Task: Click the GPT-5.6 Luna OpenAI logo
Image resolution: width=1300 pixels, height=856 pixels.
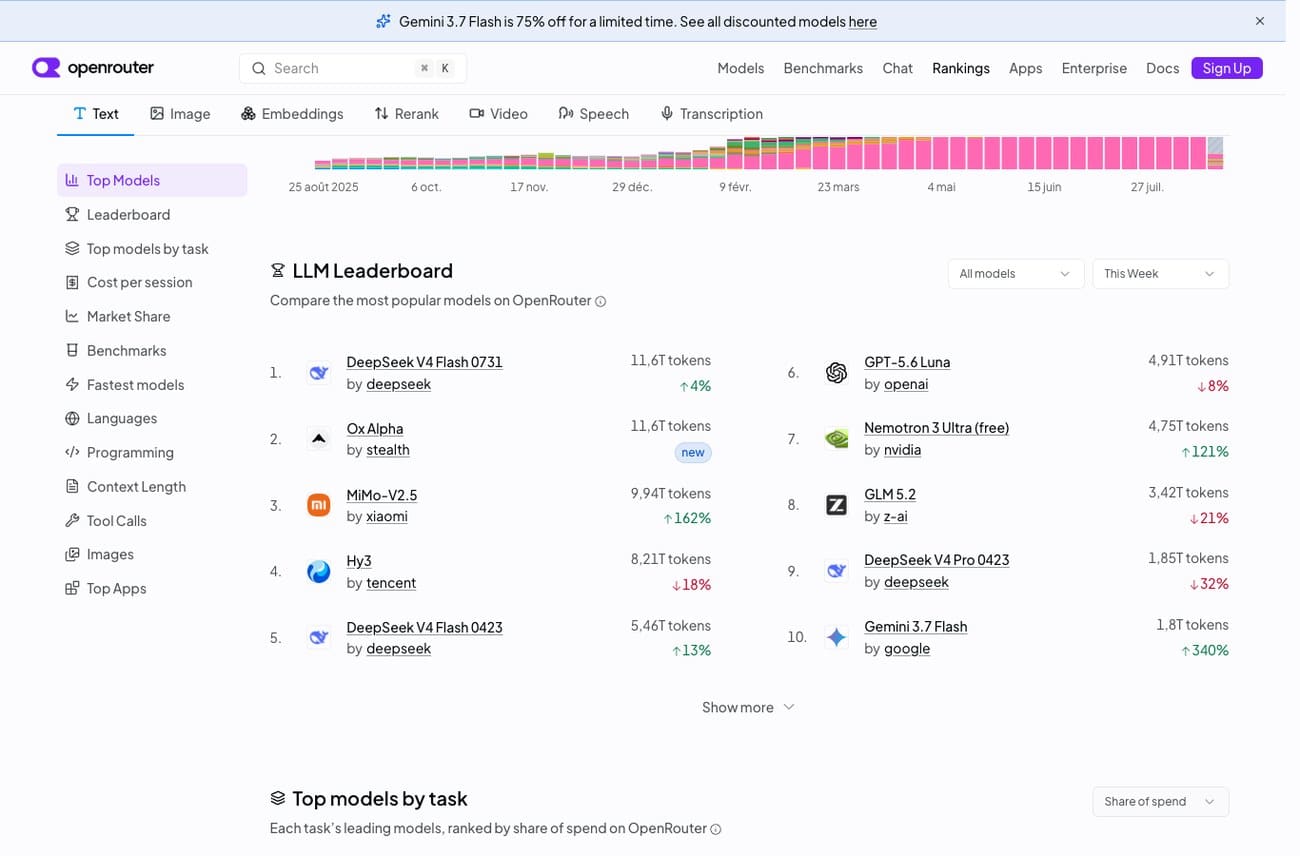Action: coord(837,373)
